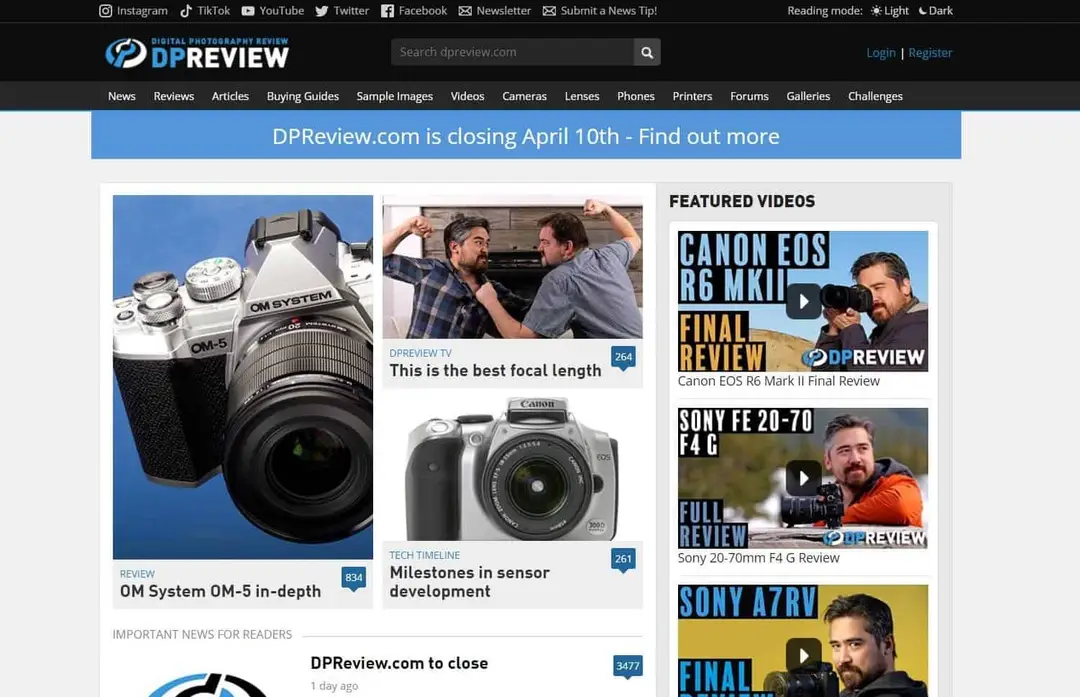Open the Canon EOS 300D camera image

point(512,468)
